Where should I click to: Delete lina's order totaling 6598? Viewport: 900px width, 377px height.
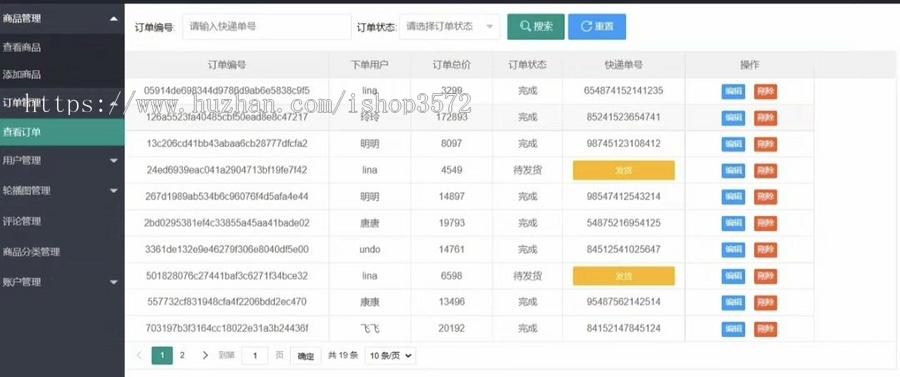(765, 276)
